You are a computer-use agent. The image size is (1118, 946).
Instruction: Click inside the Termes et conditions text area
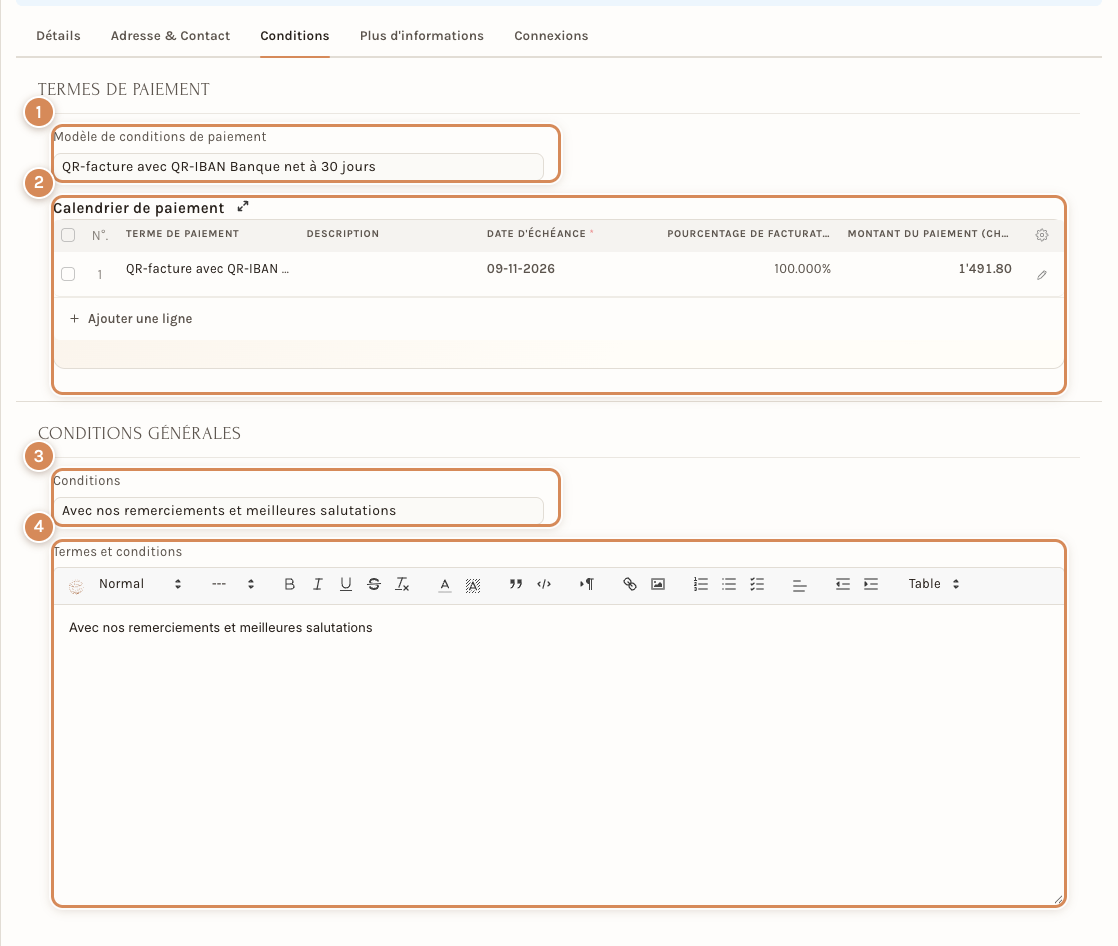tap(559, 754)
